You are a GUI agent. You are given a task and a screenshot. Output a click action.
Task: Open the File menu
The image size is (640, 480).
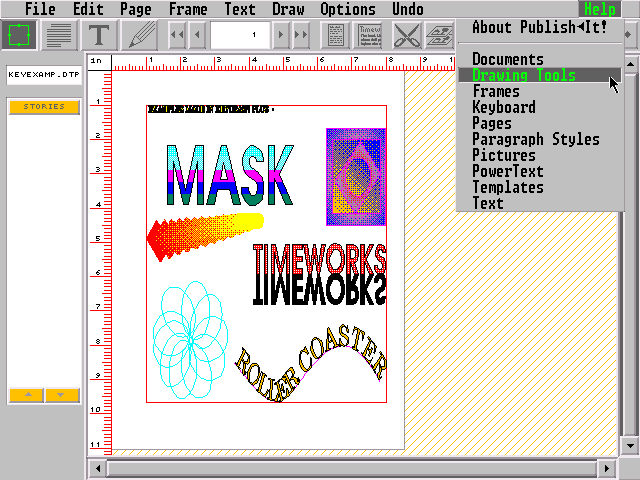click(x=40, y=9)
